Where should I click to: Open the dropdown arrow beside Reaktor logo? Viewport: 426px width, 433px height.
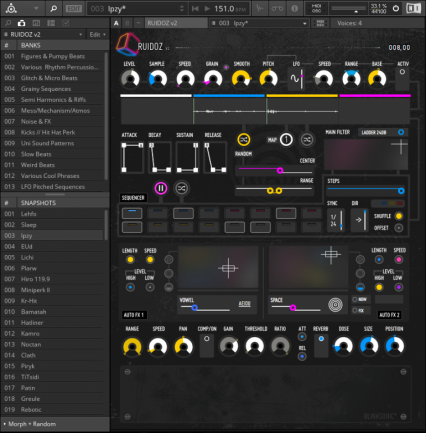pyautogui.click(x=36, y=9)
